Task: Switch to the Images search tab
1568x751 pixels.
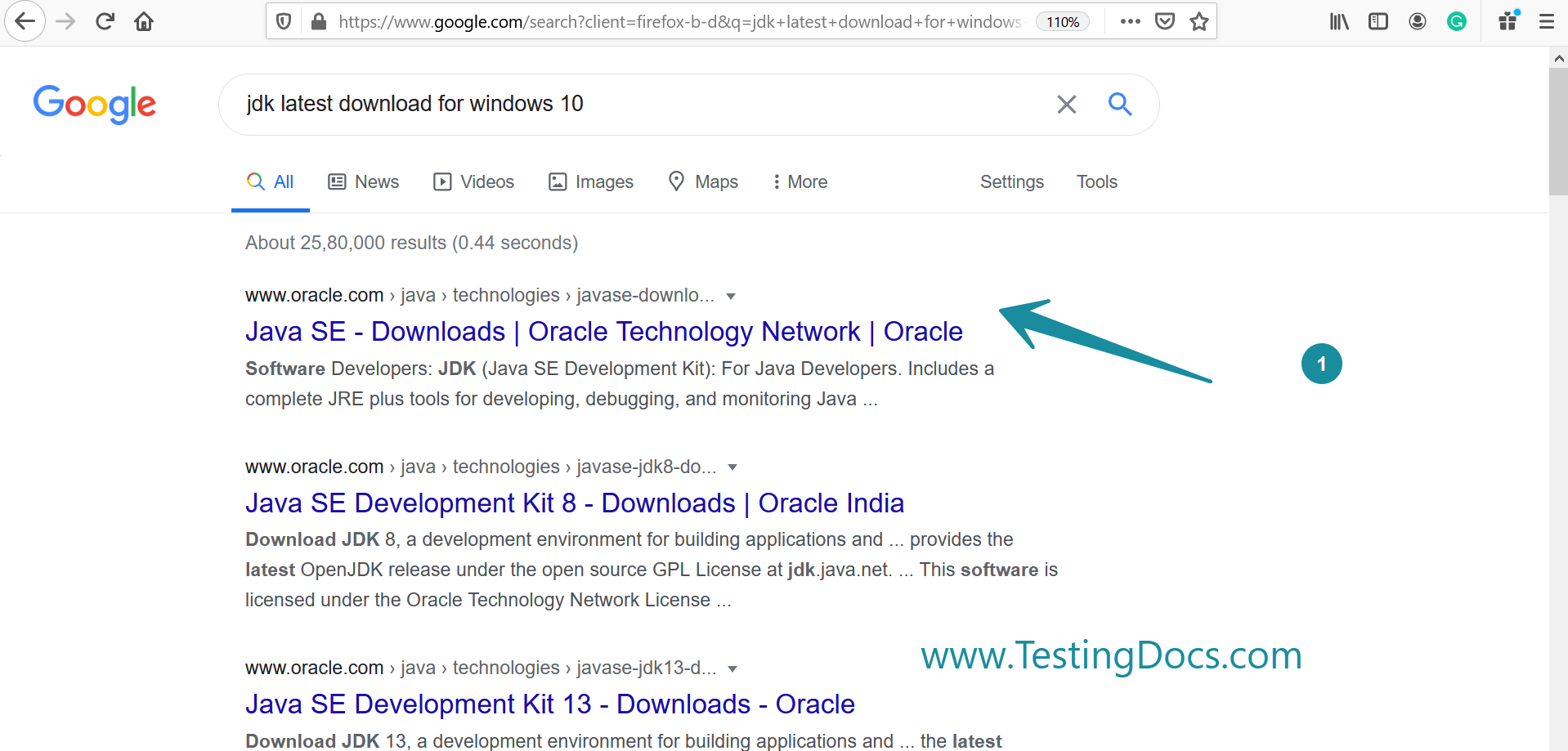Action: (591, 181)
